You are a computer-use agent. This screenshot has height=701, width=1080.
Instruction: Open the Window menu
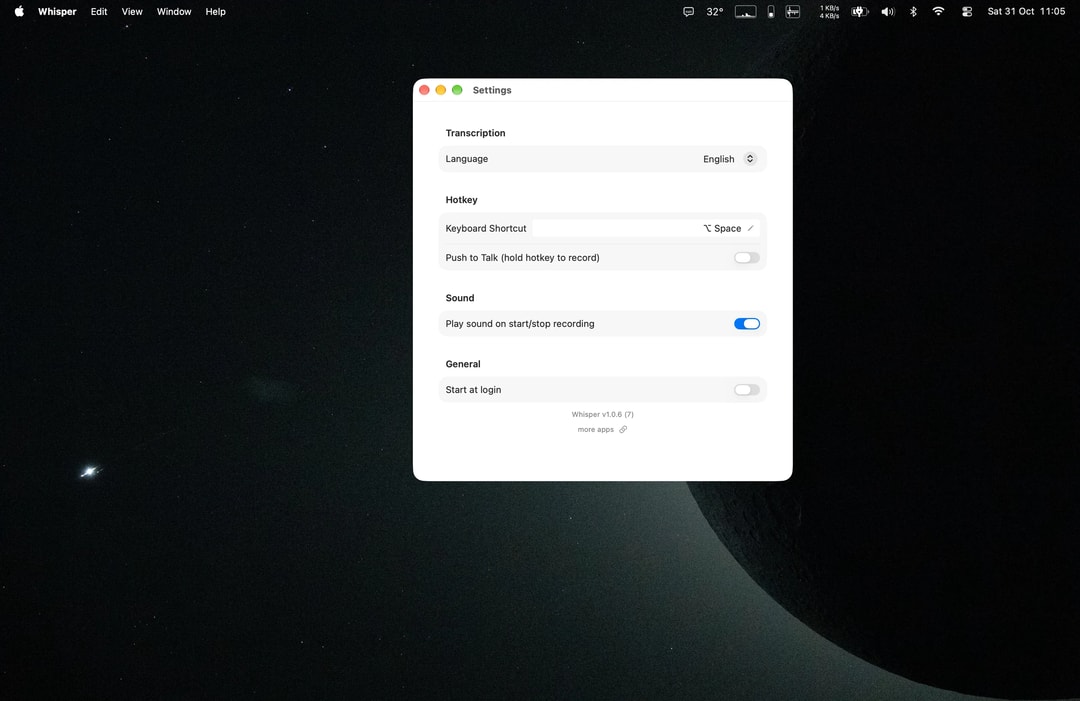[174, 12]
